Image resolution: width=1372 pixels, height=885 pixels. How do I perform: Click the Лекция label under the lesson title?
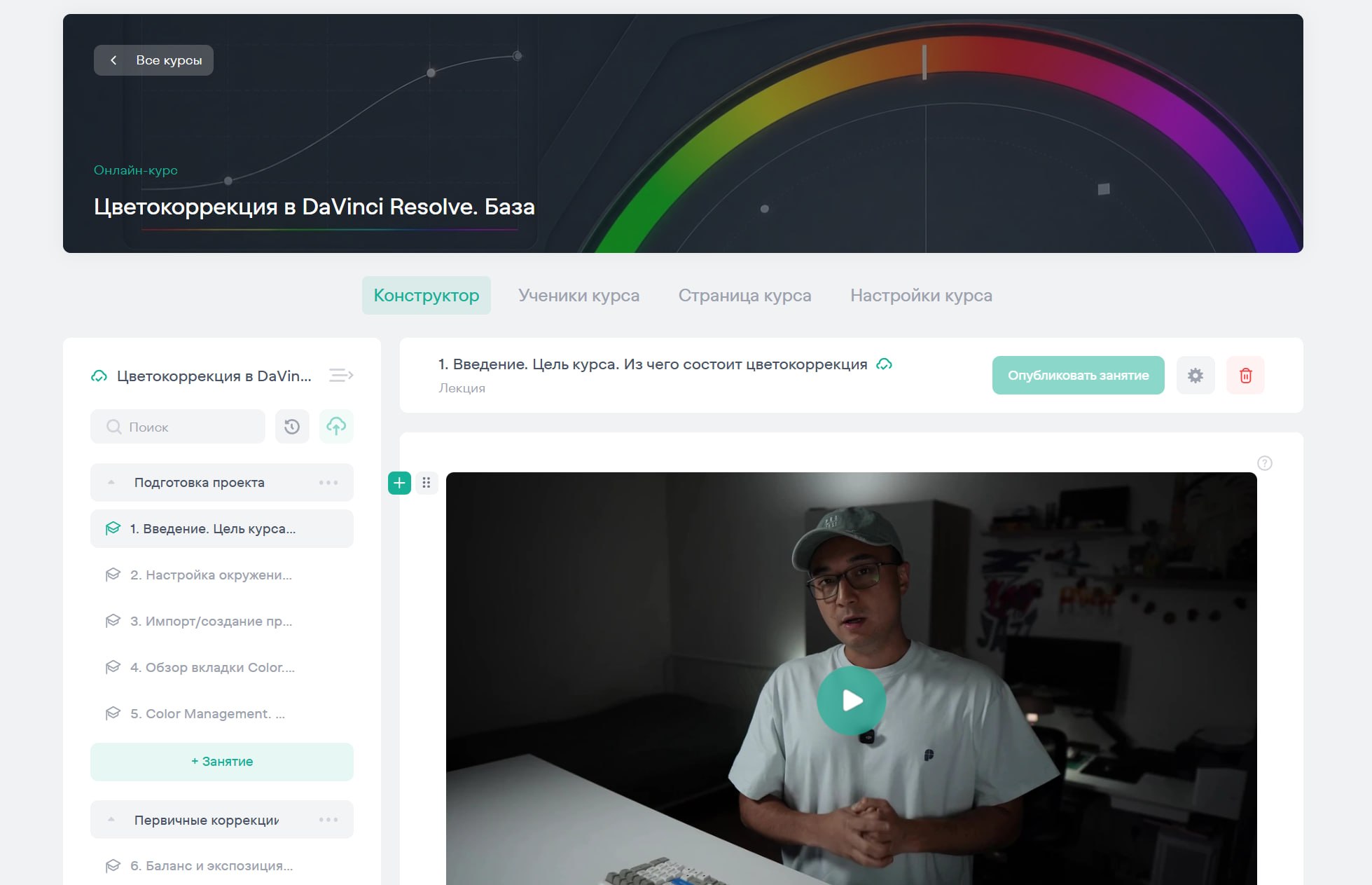coord(462,388)
